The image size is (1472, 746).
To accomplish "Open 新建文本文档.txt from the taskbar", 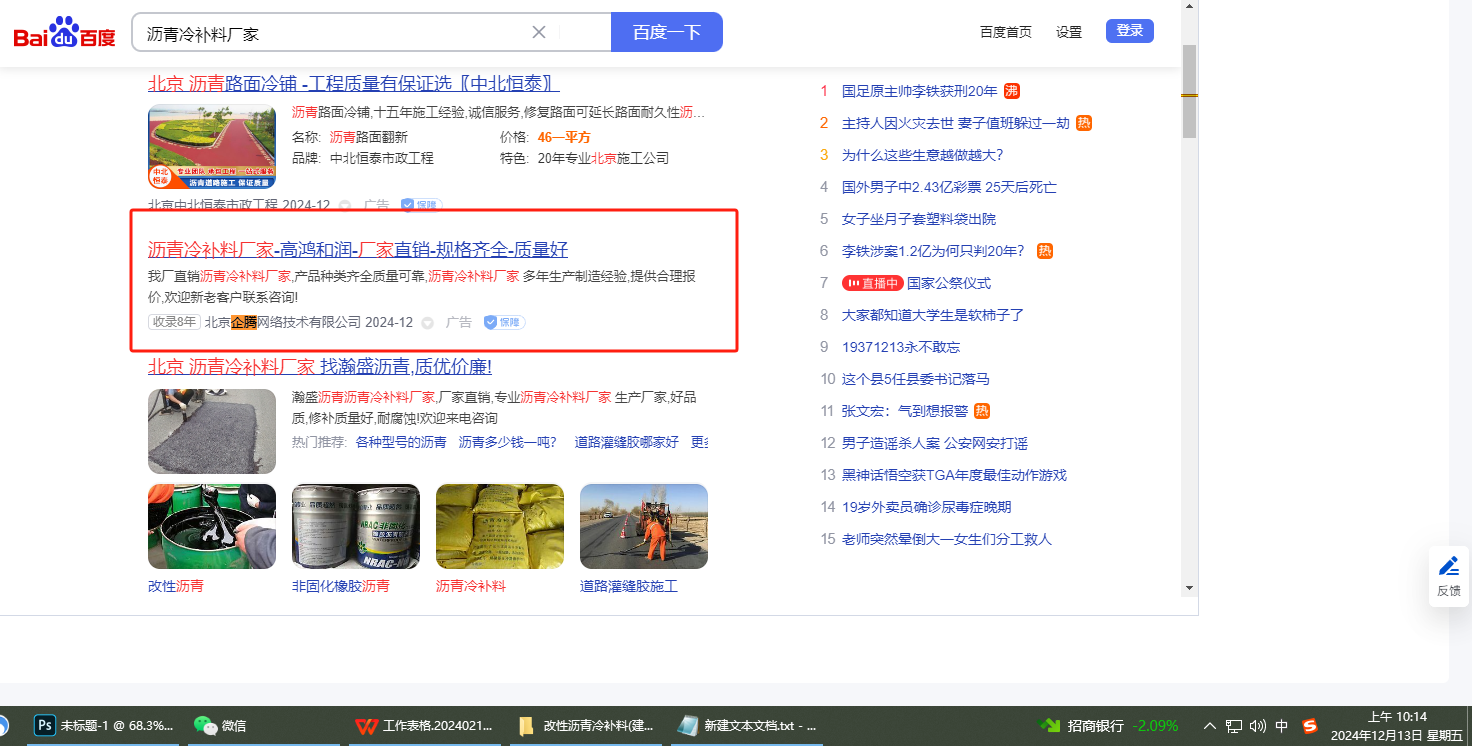I will tap(746, 726).
